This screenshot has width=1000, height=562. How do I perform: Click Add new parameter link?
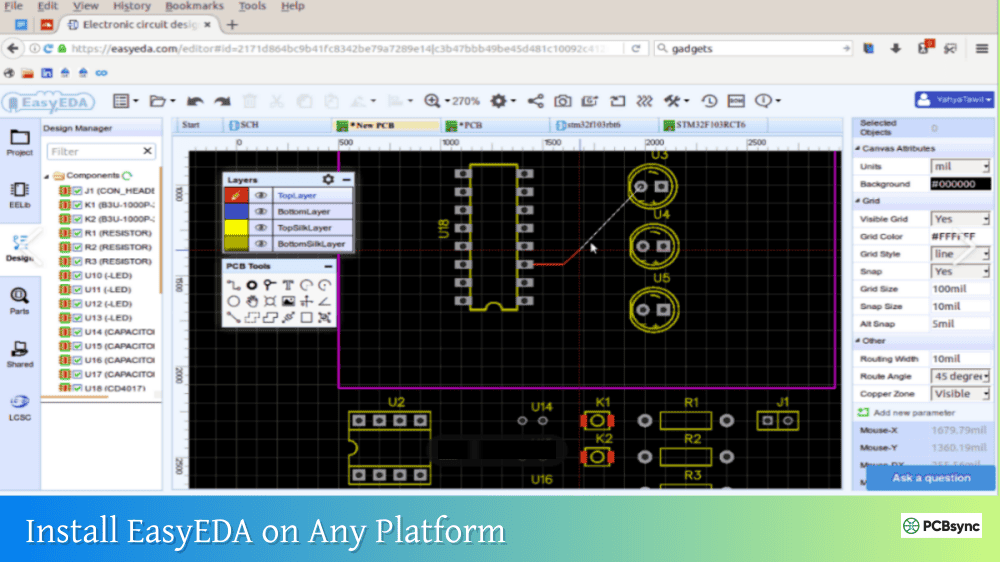click(x=912, y=412)
